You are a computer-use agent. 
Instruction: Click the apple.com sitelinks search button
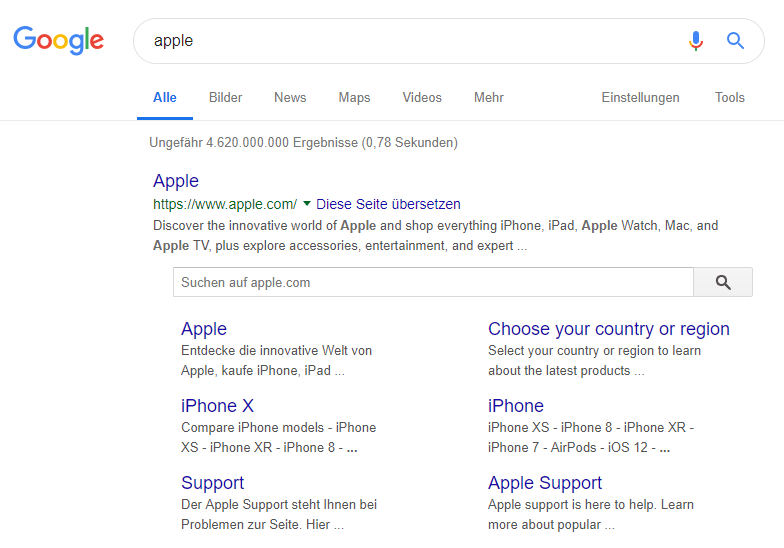coord(722,282)
